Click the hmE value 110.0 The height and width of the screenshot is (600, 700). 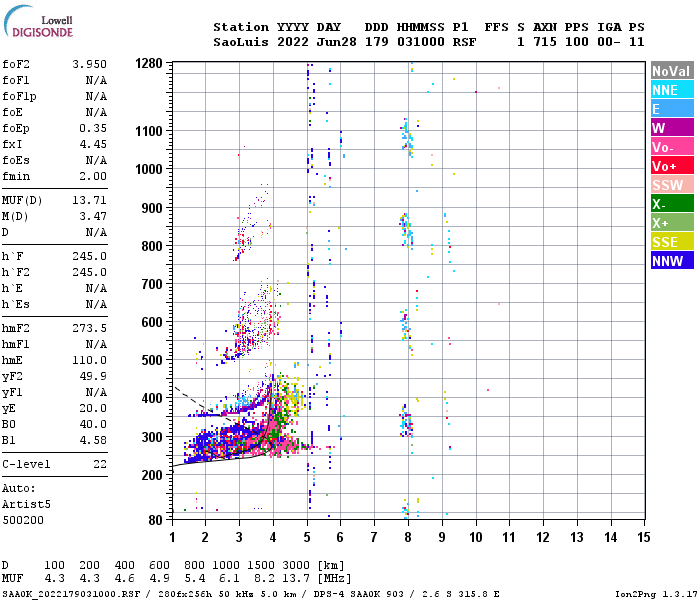(90, 360)
